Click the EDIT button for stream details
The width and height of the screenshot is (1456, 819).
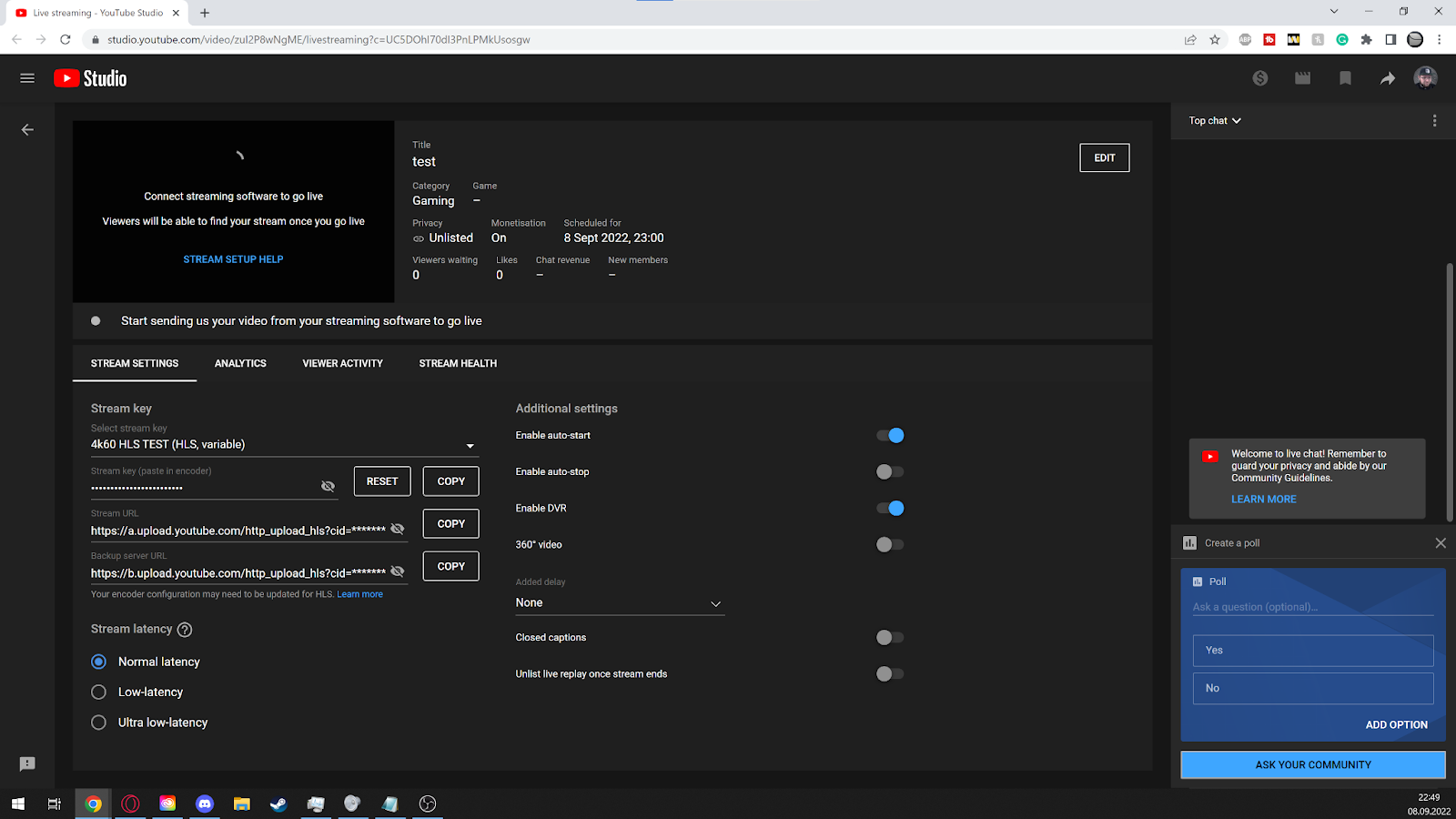click(x=1104, y=158)
